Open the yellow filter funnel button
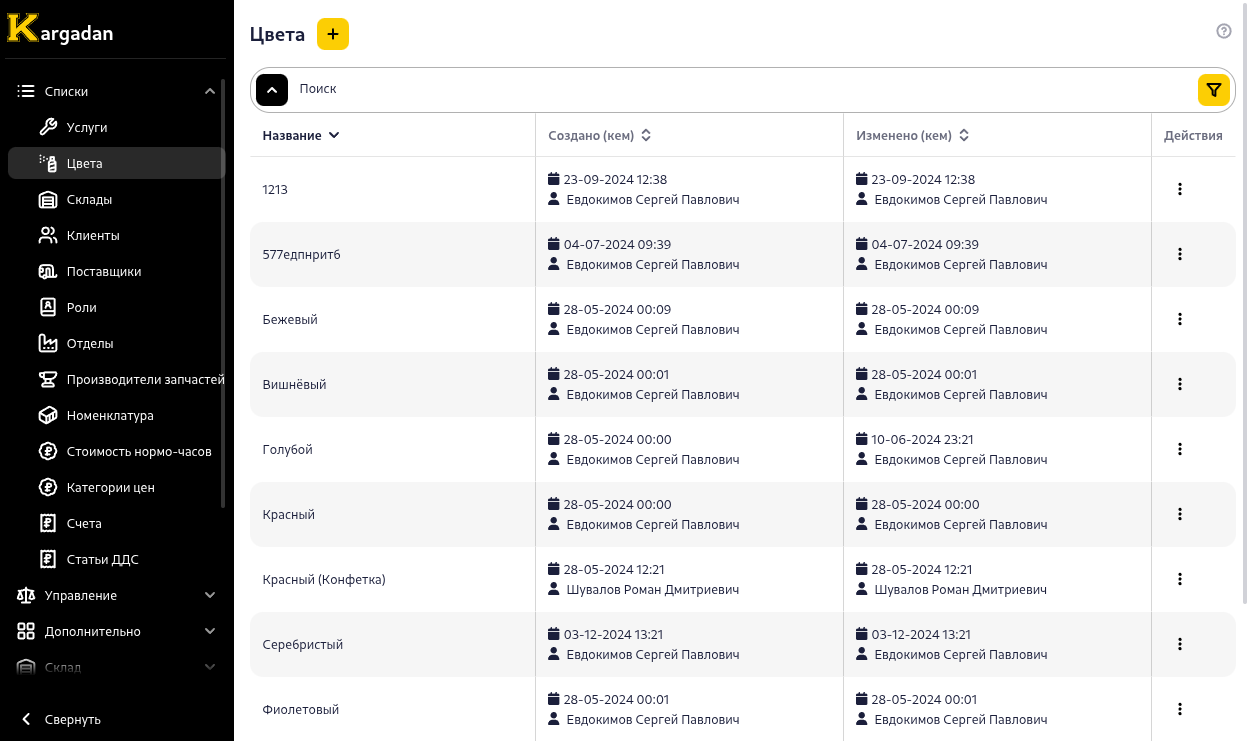 [1213, 90]
